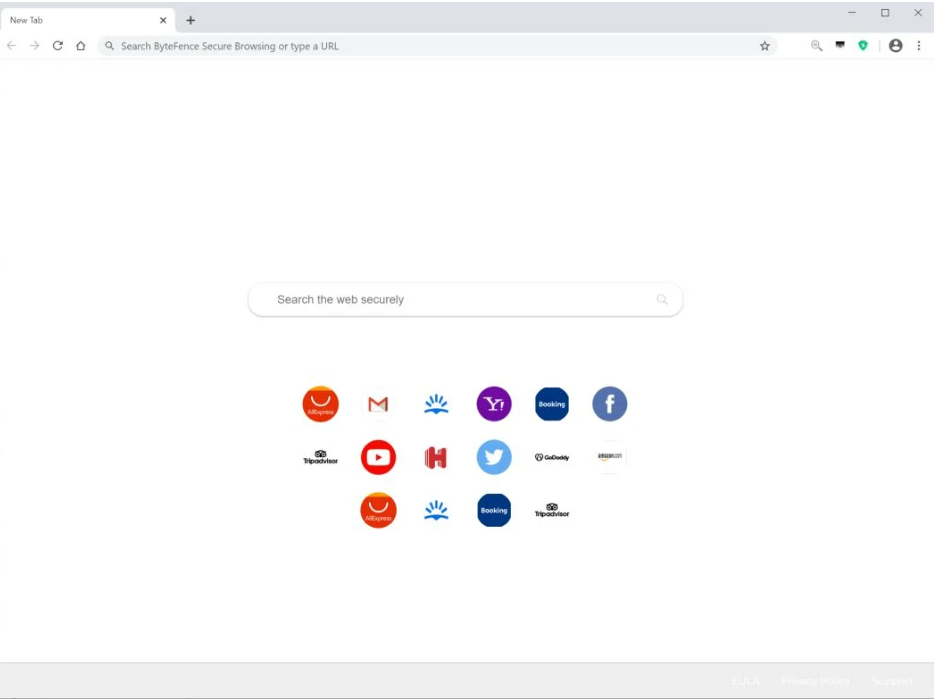Open Tripadvisor shortcut beside YouTube
Image resolution: width=934 pixels, height=699 pixels.
(x=320, y=457)
